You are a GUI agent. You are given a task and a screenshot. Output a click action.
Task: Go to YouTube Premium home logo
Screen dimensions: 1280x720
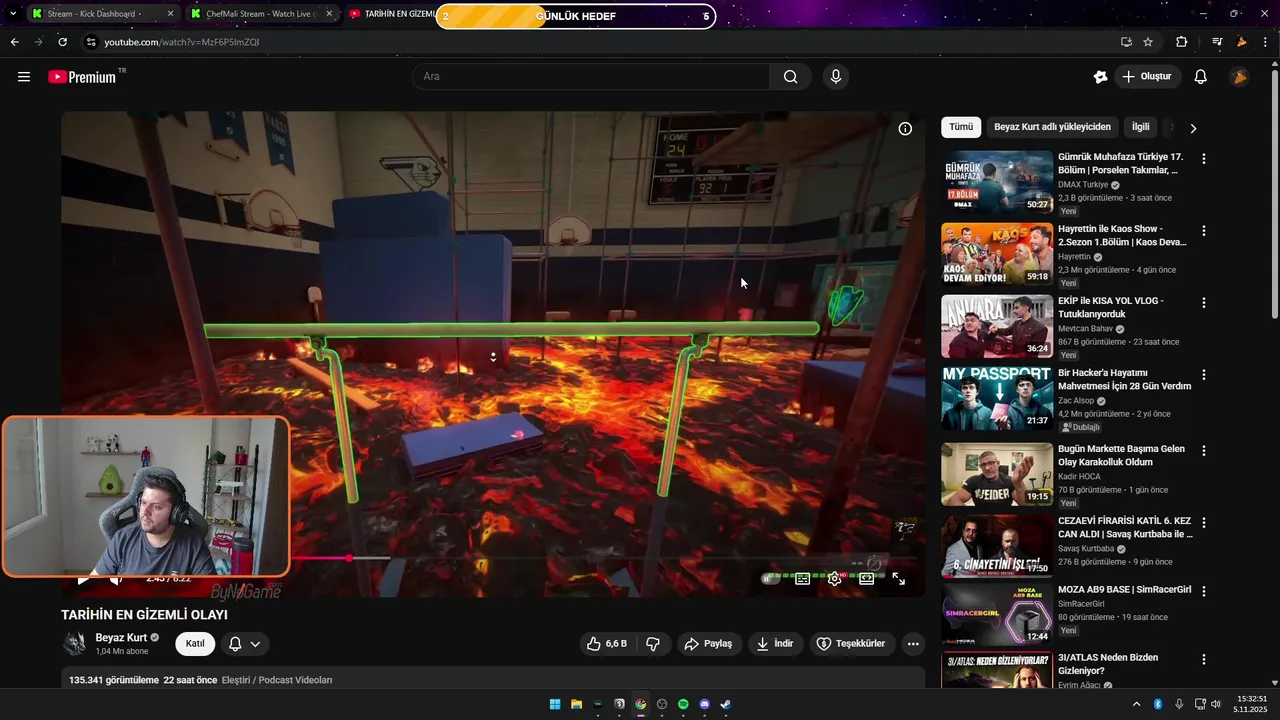[x=82, y=77]
